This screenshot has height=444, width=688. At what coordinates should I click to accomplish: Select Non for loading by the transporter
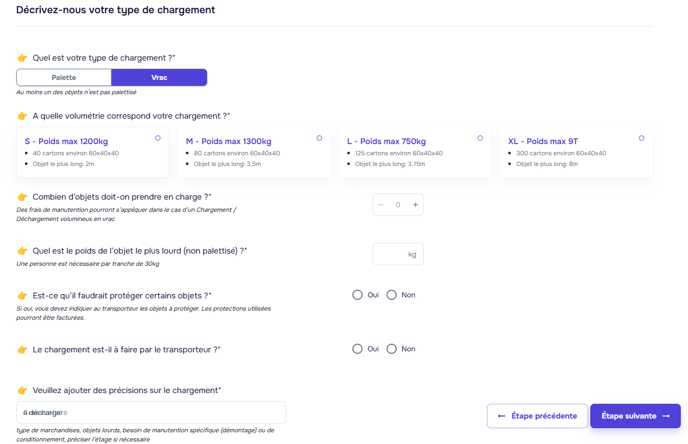coord(392,349)
